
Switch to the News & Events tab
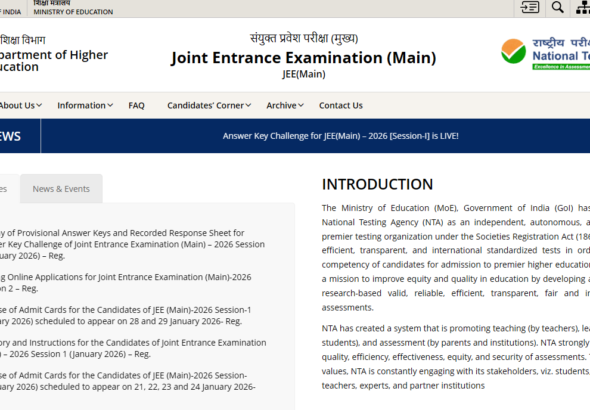click(x=61, y=189)
